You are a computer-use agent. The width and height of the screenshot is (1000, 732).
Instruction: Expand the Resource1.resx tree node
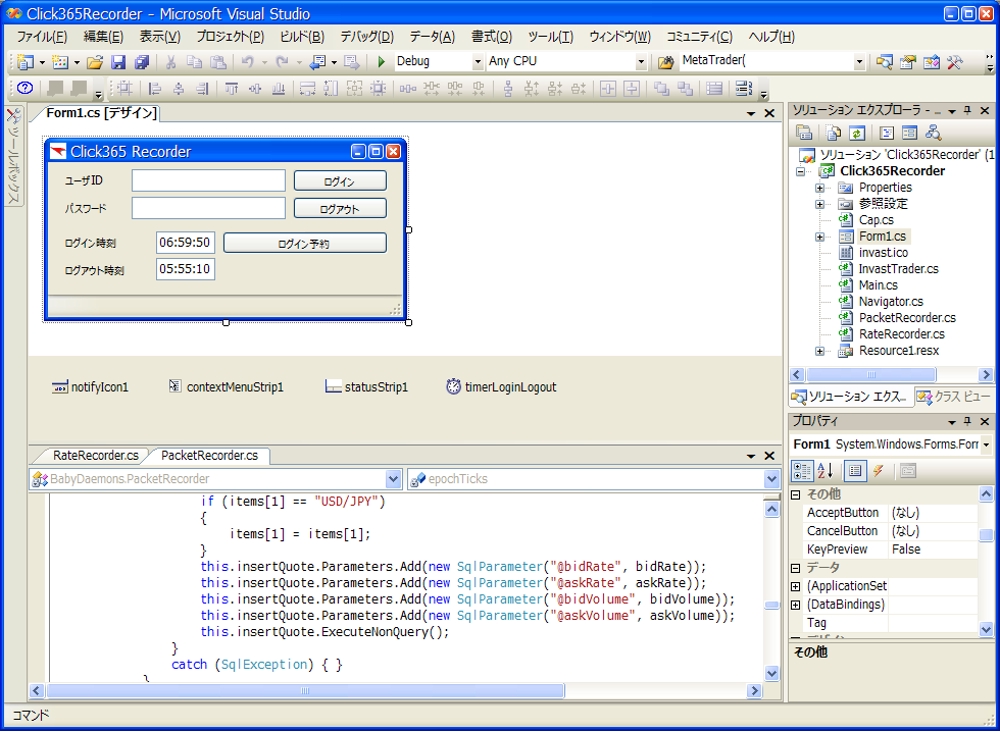click(820, 351)
